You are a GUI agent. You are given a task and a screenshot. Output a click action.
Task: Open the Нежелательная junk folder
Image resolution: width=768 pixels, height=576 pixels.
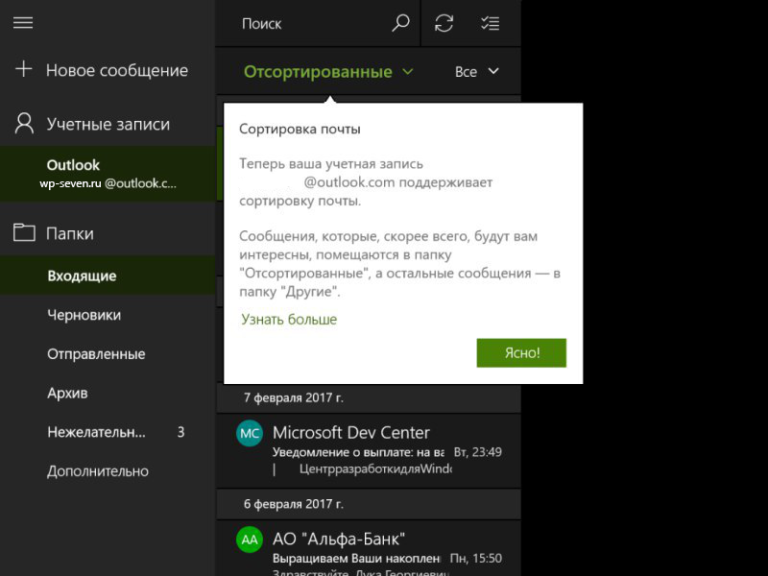pyautogui.click(x=107, y=432)
